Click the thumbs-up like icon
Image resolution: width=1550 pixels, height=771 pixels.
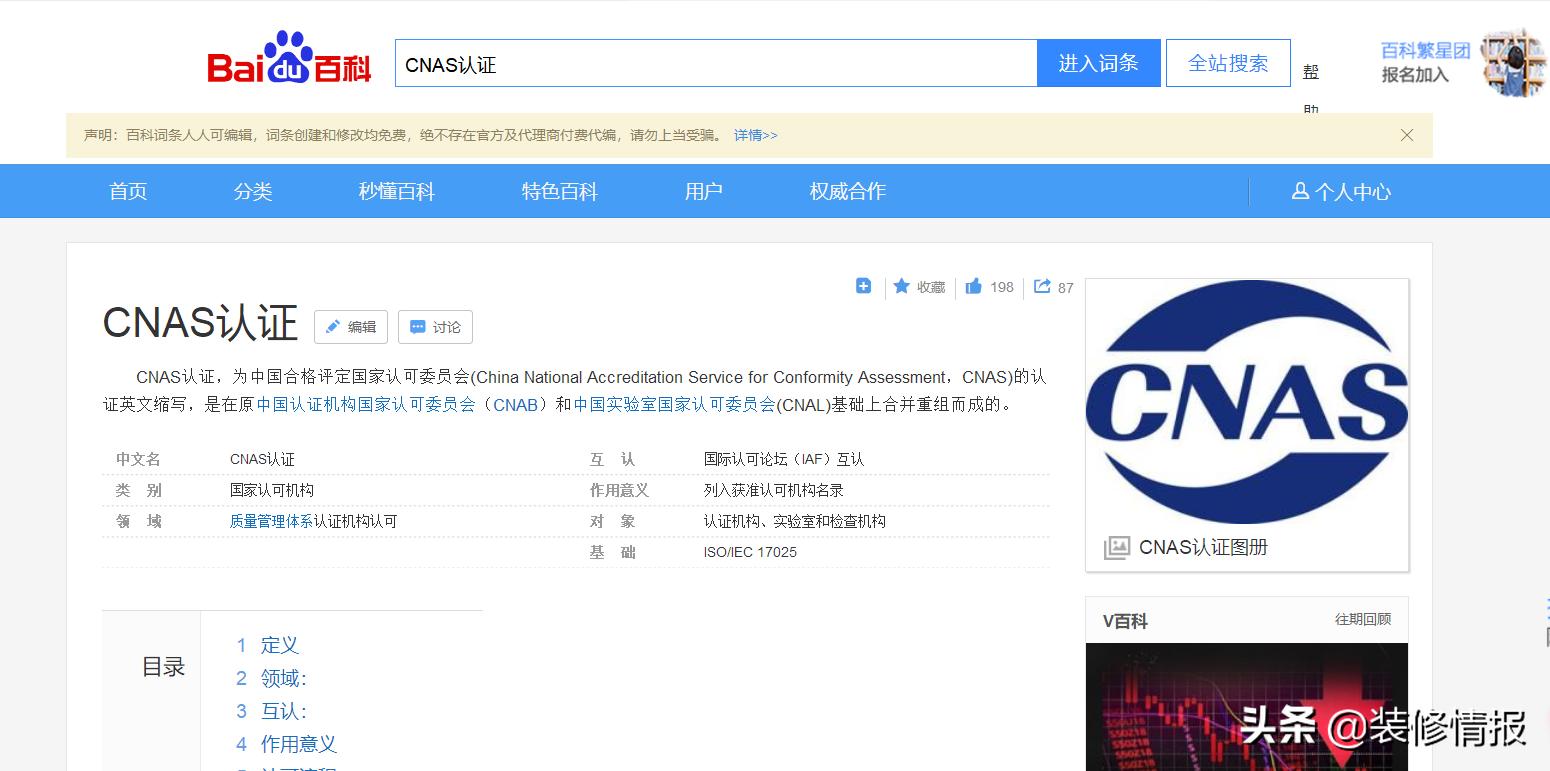[x=974, y=287]
